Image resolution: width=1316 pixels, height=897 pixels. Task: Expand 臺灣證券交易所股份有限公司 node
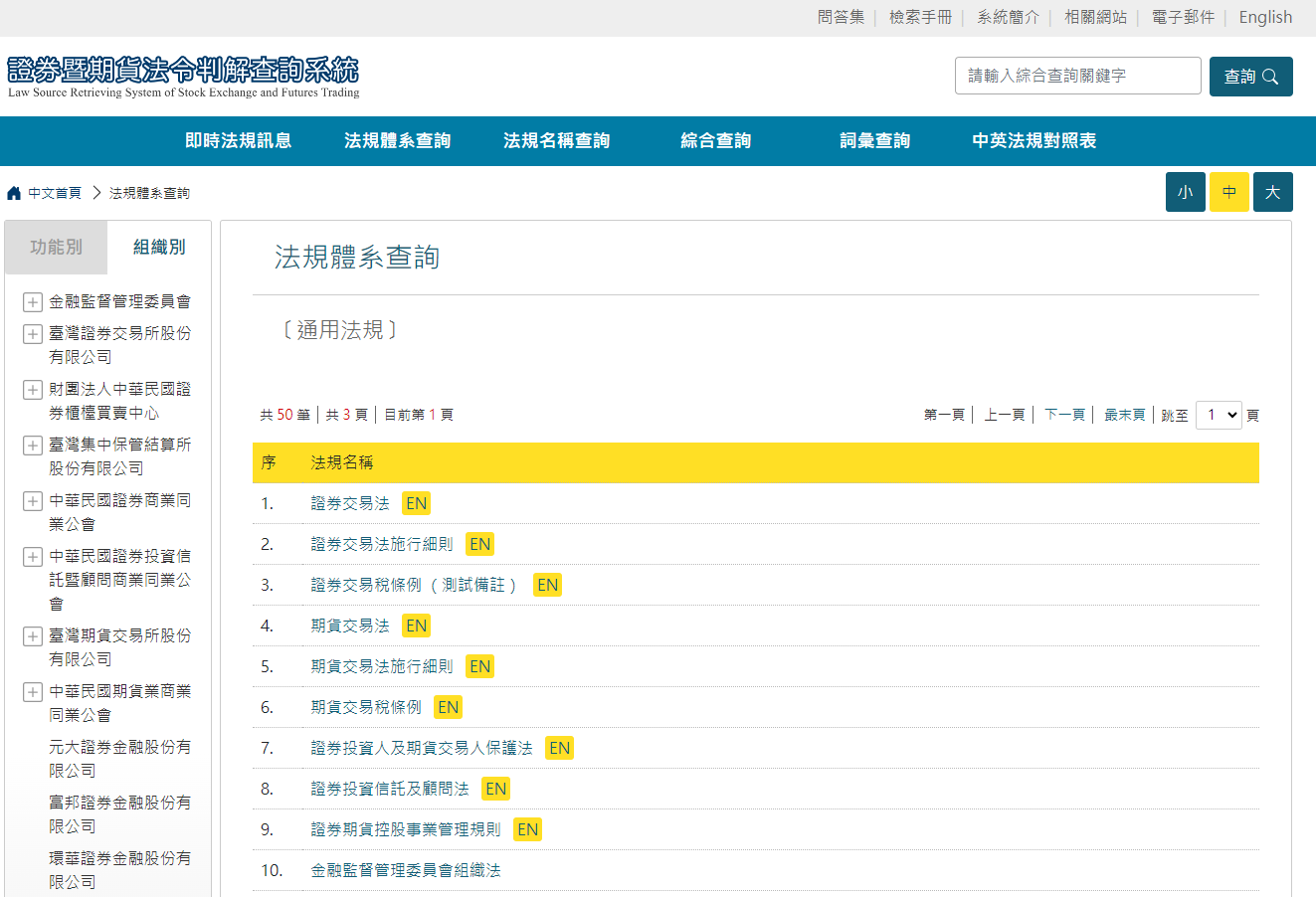tap(33, 334)
